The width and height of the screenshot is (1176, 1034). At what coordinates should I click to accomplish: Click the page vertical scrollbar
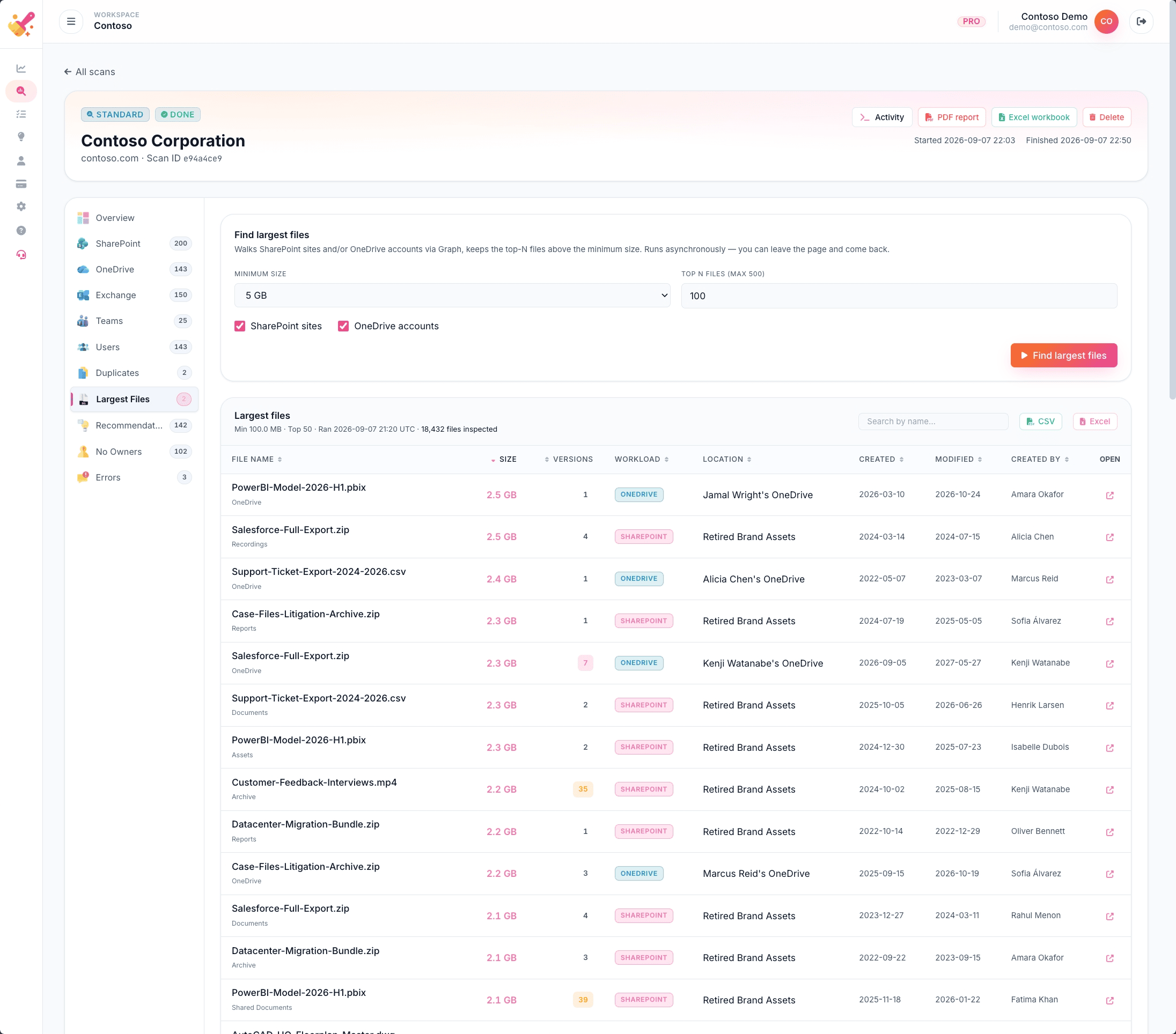pos(1172,201)
